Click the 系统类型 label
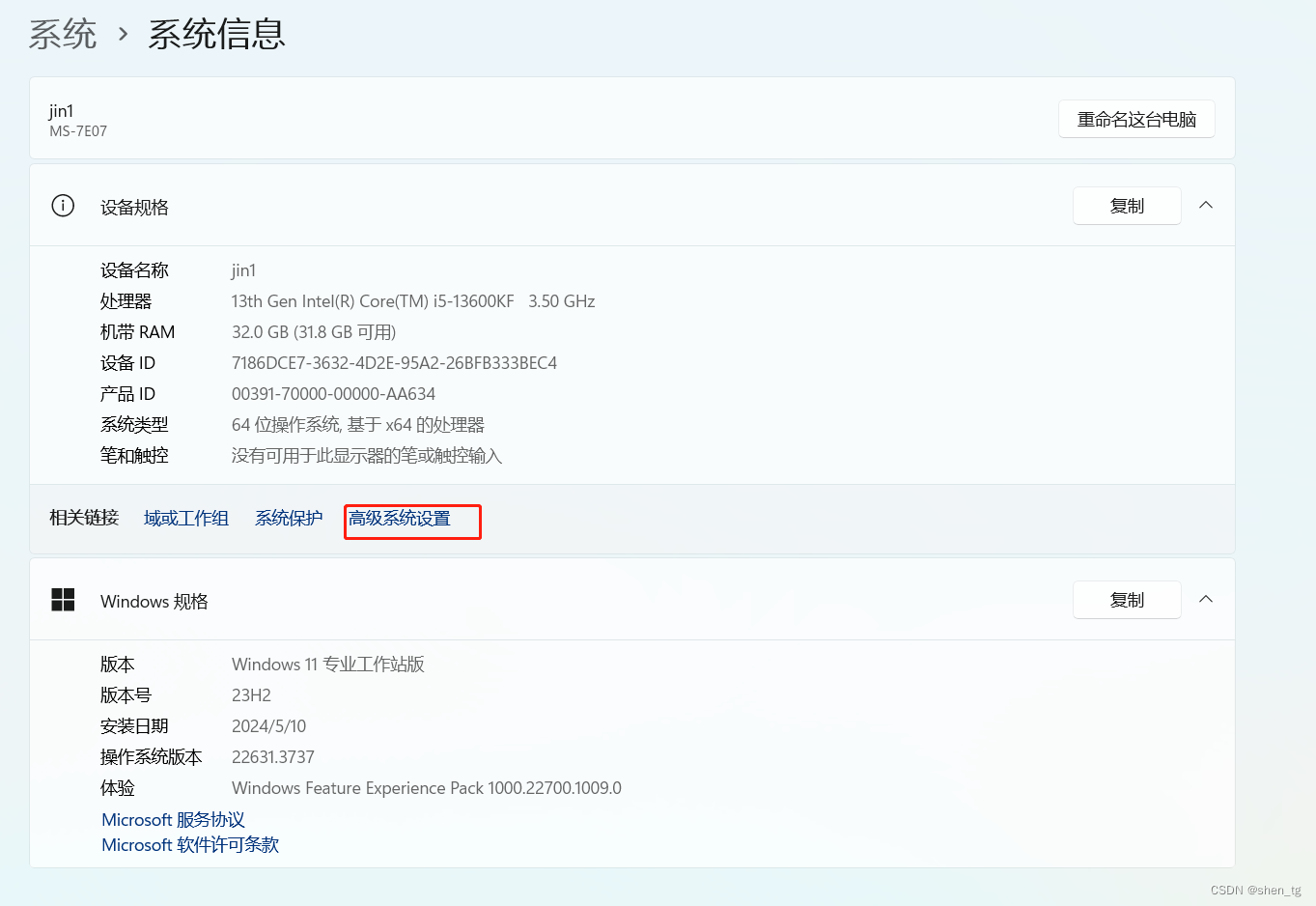This screenshot has width=1316, height=906. point(134,425)
